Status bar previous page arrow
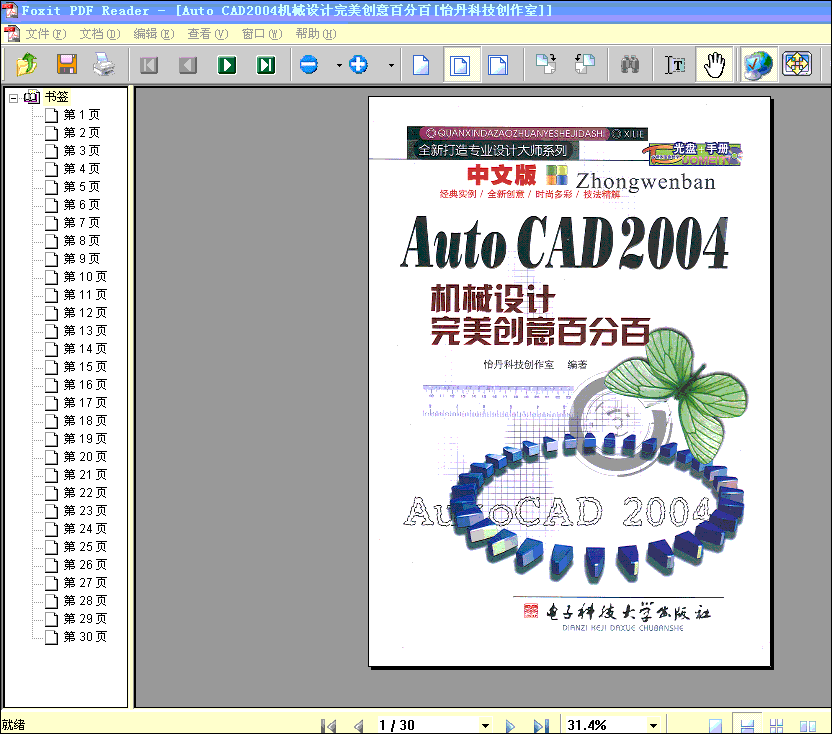The height and width of the screenshot is (734, 832). [x=359, y=726]
